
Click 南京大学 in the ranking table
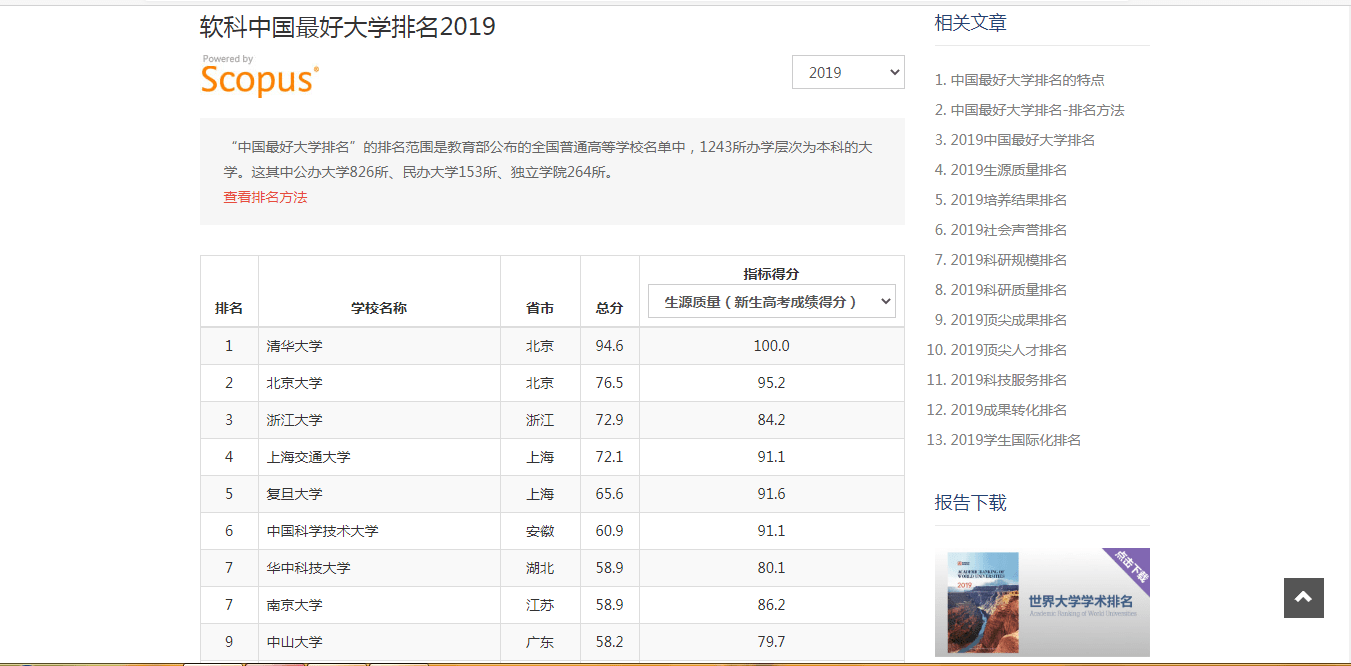[294, 605]
